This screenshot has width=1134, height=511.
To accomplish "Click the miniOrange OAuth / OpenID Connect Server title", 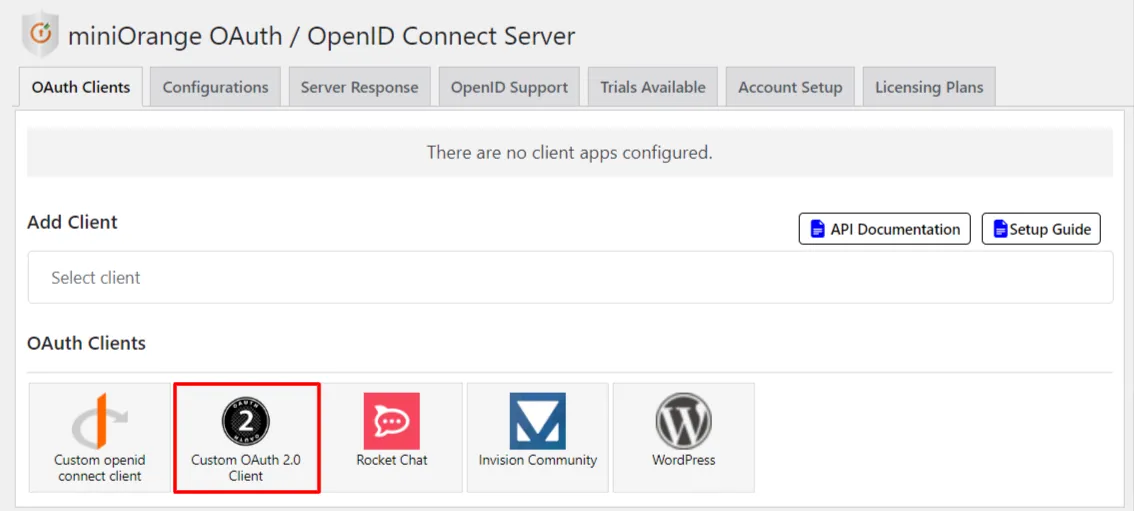I will click(321, 37).
